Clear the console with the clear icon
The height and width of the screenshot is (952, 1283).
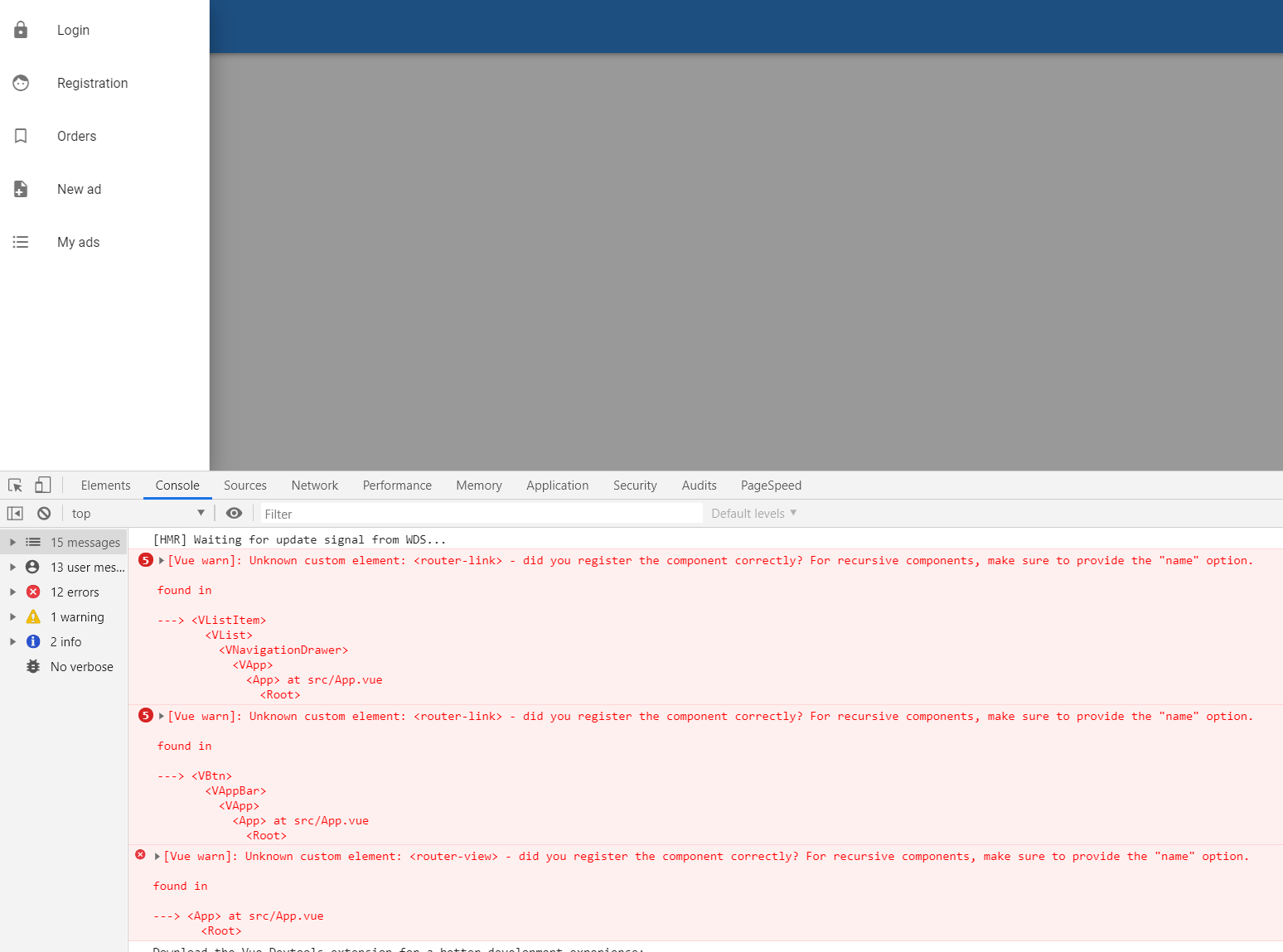point(44,514)
